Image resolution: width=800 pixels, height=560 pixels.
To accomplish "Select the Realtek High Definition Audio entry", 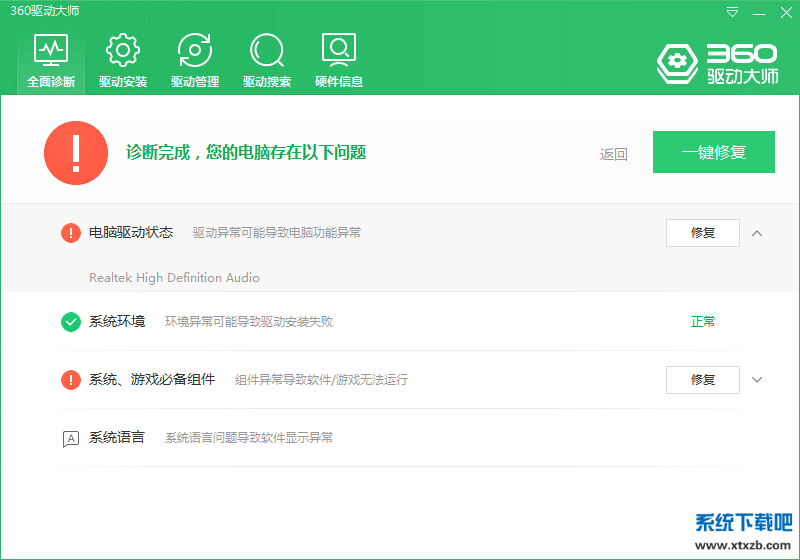I will tap(174, 277).
